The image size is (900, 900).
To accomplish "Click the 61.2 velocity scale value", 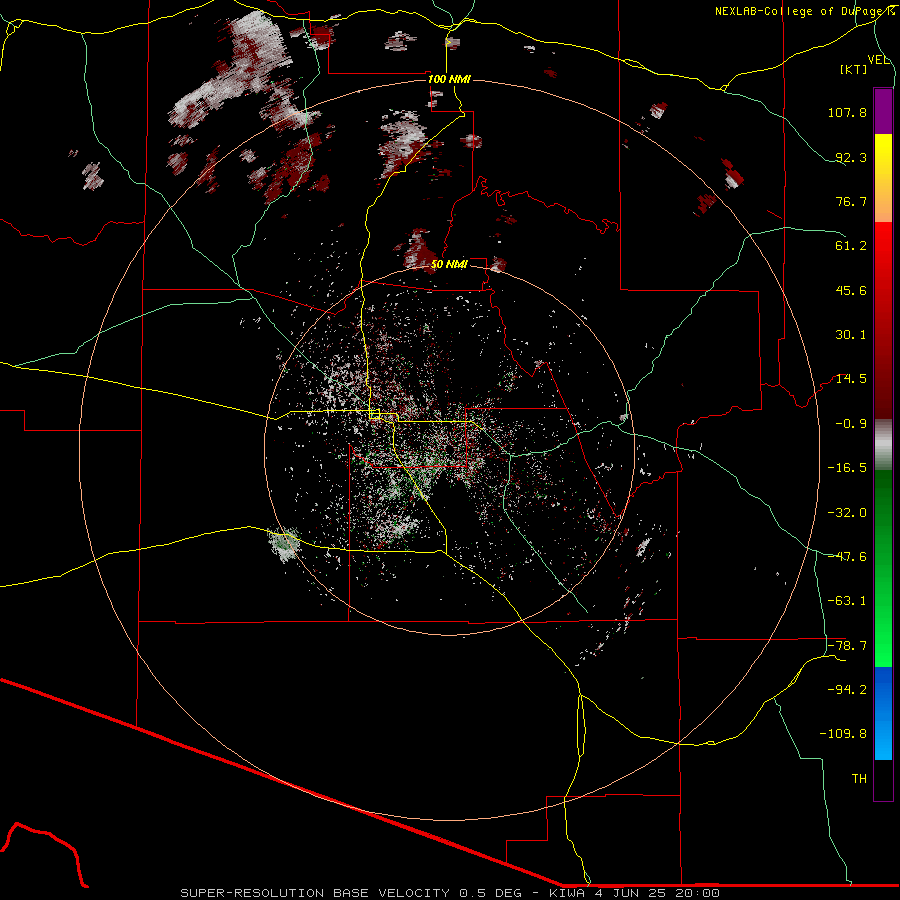I will coord(851,246).
